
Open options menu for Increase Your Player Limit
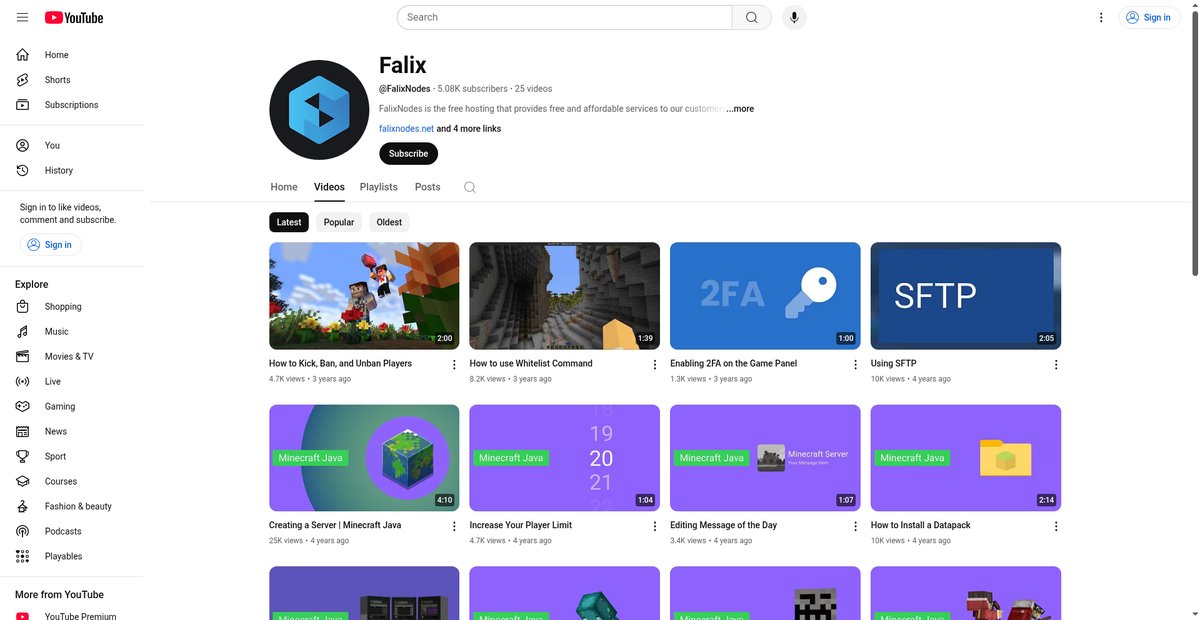pyautogui.click(x=655, y=527)
